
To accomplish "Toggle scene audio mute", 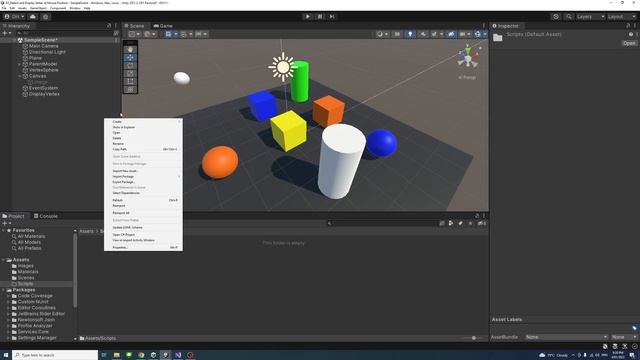I will (x=423, y=34).
